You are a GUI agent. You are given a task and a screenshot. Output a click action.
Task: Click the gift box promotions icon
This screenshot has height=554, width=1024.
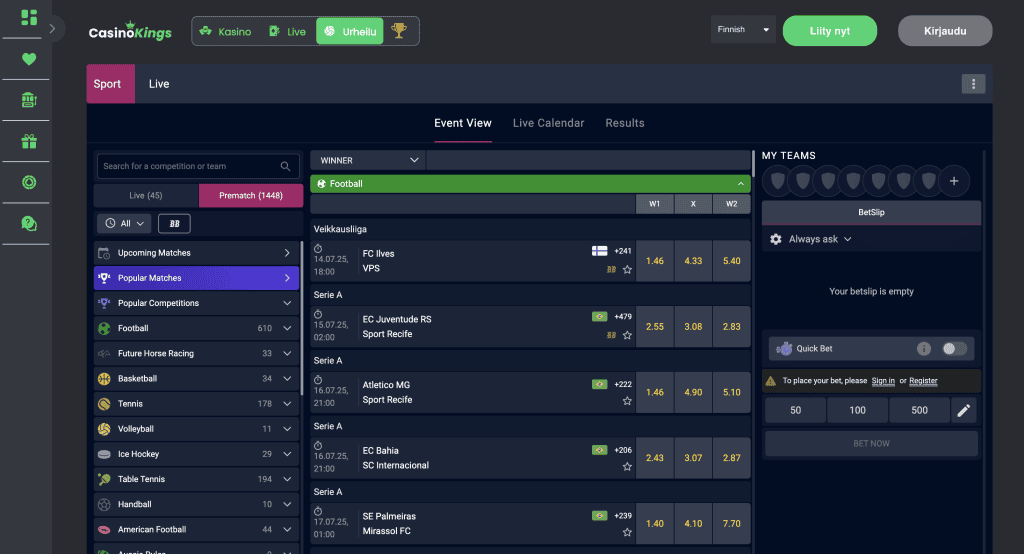29,141
